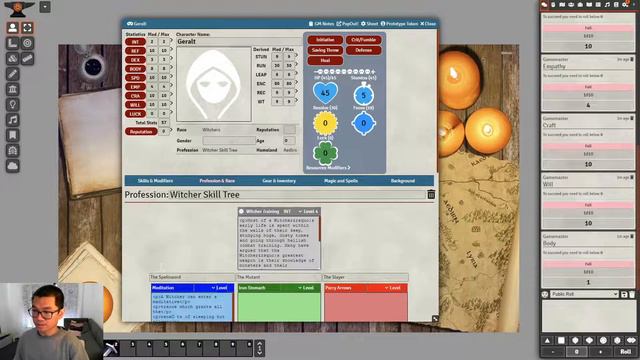Select the Ambient Sounds layer
The image size is (640, 360).
(x=13, y=120)
